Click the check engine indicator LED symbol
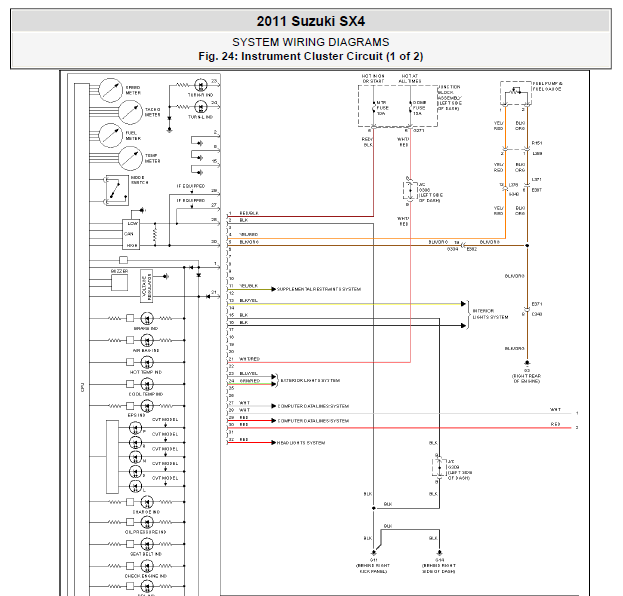This screenshot has width=623, height=596. point(147,566)
